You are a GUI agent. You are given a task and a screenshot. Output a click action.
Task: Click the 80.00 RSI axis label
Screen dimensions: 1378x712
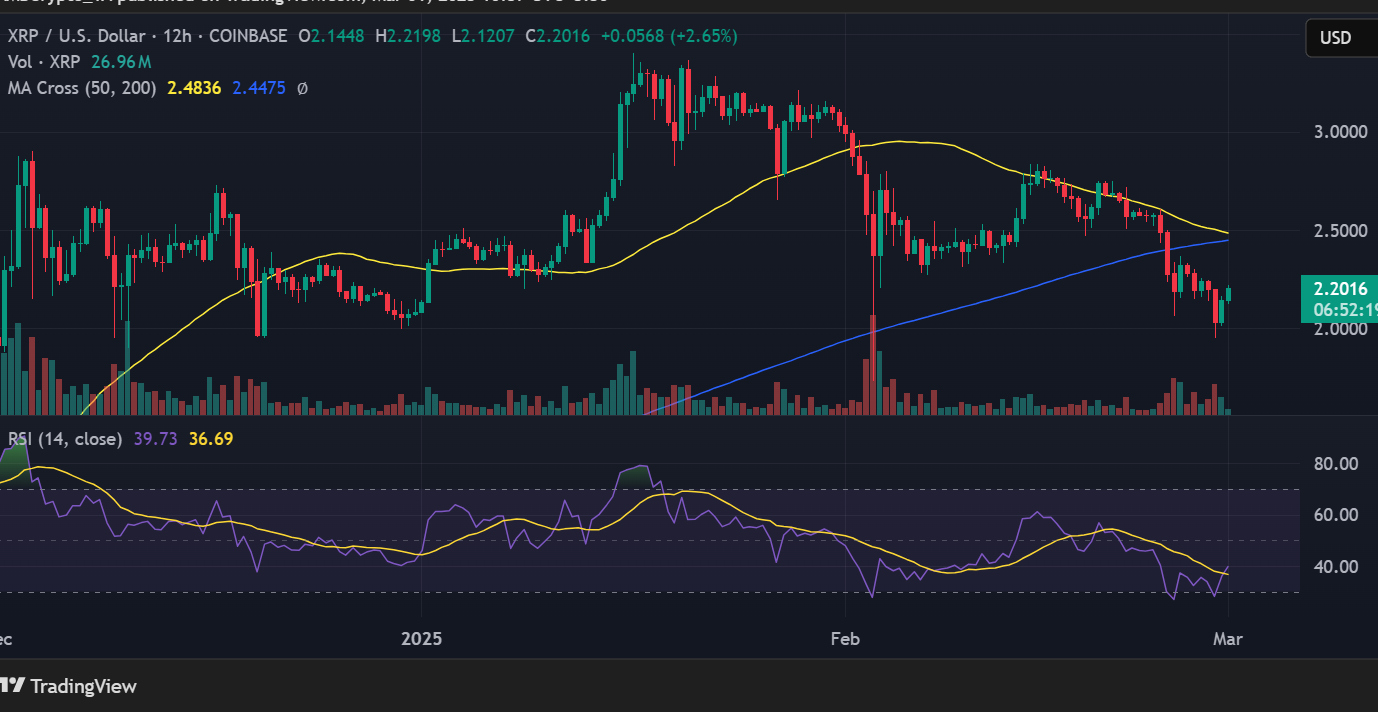point(1338,463)
